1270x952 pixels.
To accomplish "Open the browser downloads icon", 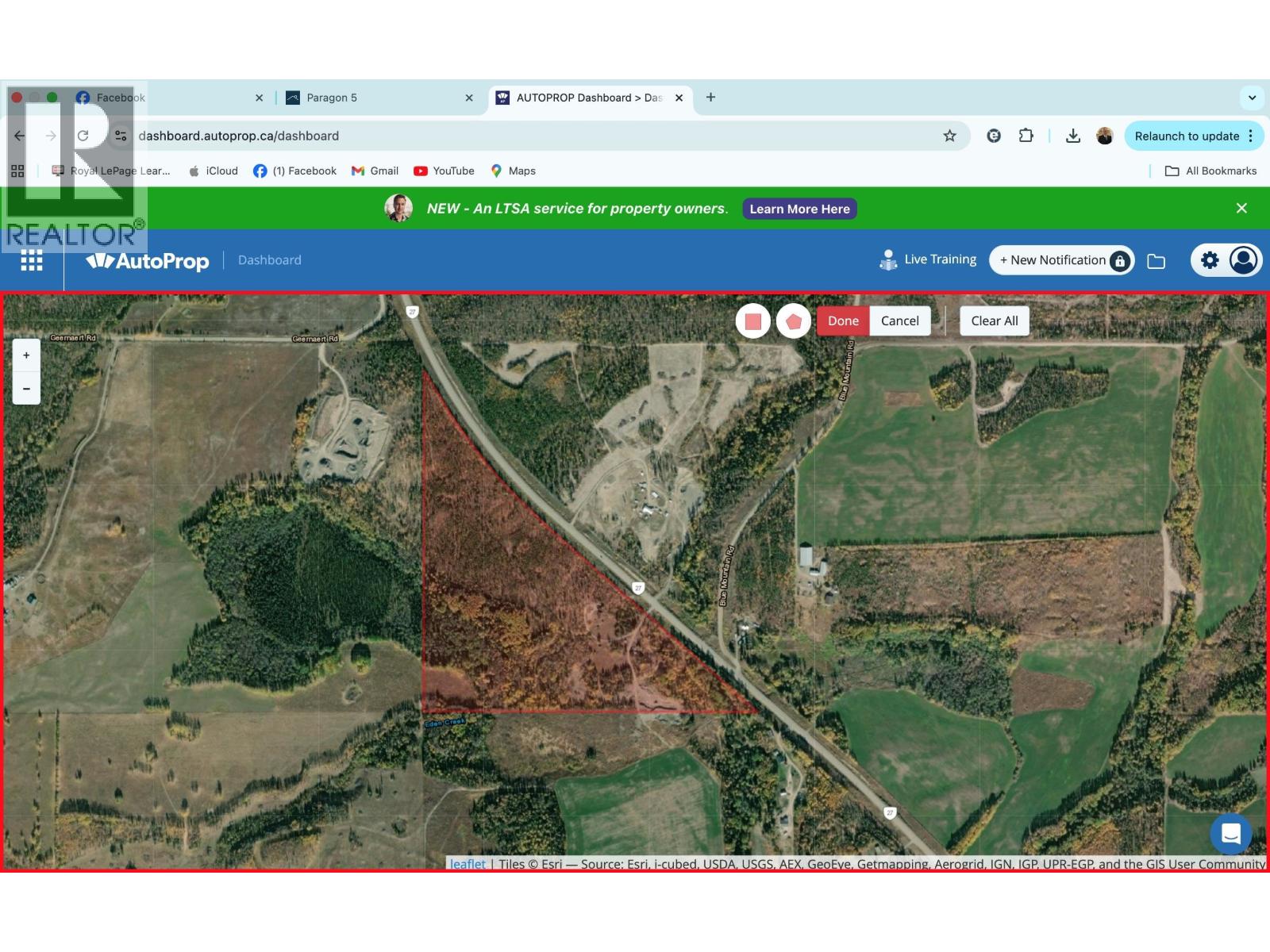I will coord(1072,136).
